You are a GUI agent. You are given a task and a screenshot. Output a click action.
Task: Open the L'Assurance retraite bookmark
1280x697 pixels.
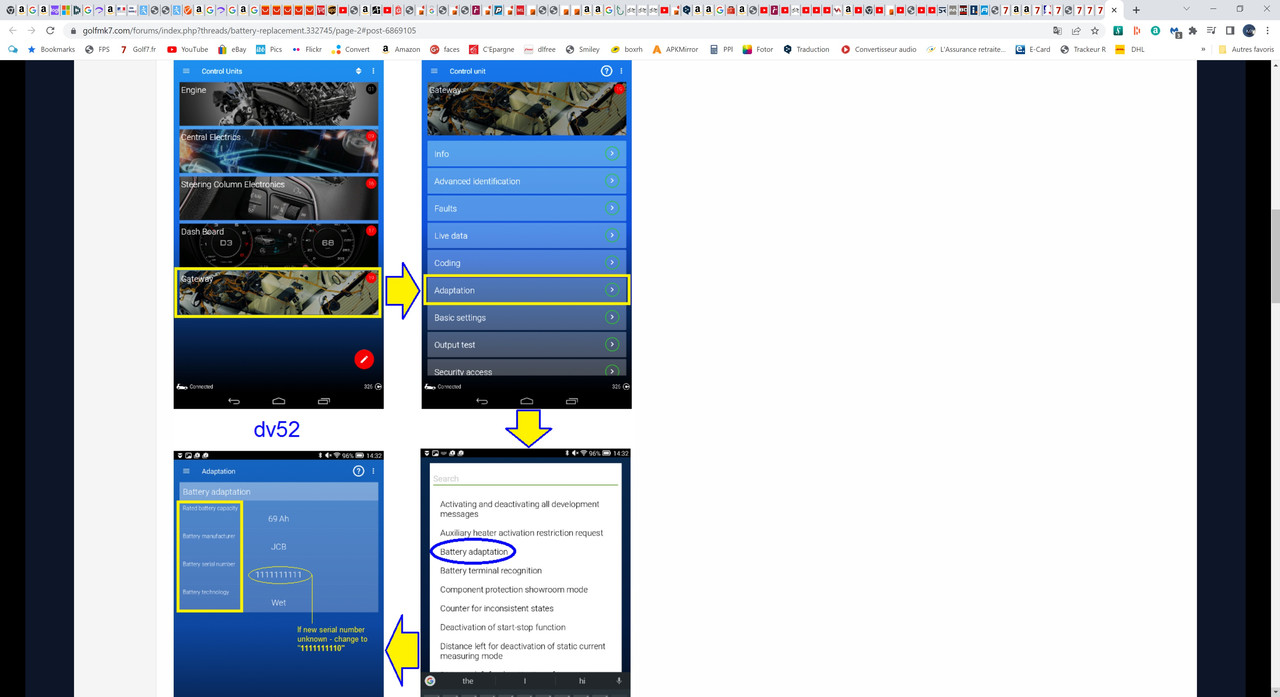coord(966,49)
